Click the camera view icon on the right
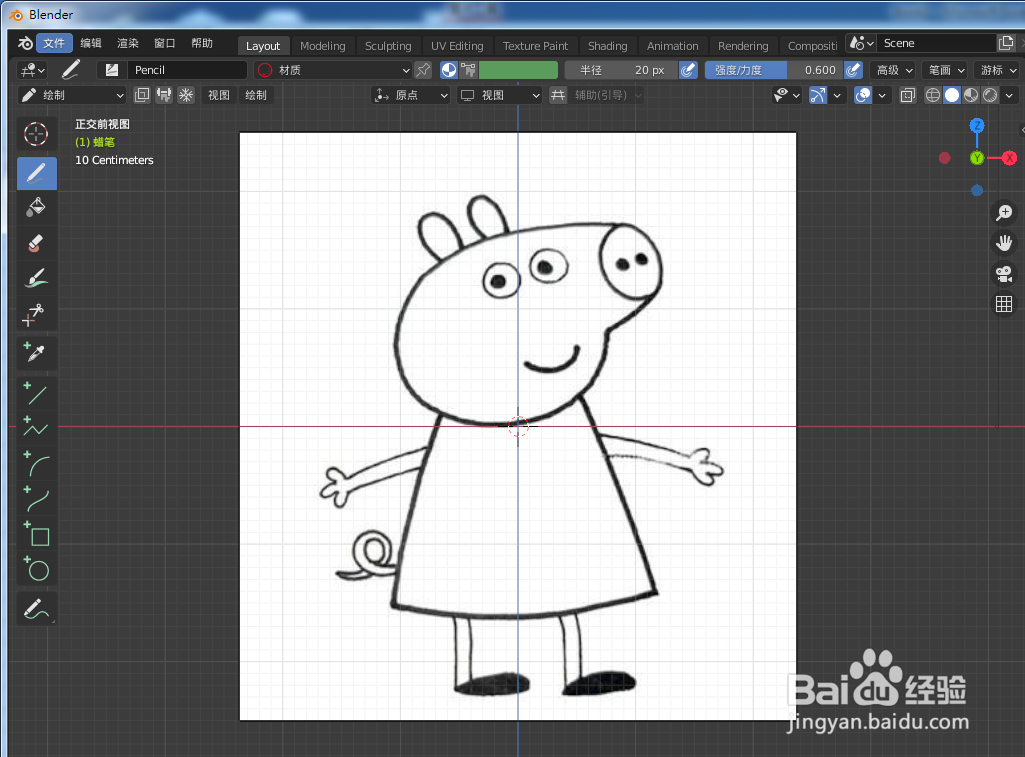Screen dimensions: 1025x757 (1003, 273)
